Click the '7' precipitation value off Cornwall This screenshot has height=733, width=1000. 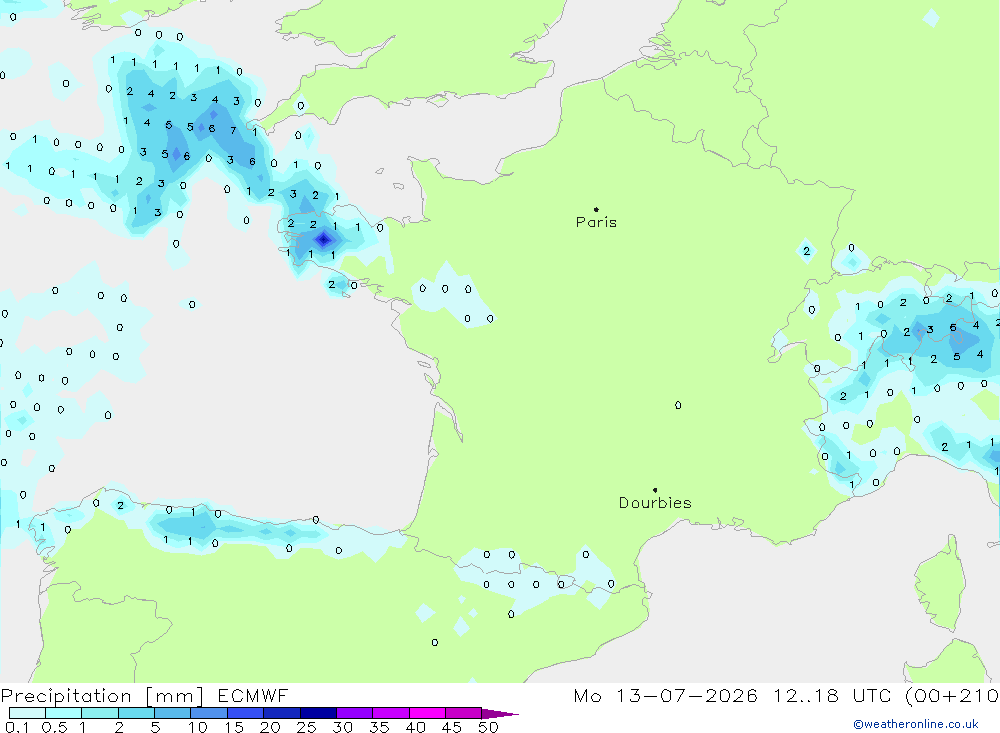click(x=233, y=130)
